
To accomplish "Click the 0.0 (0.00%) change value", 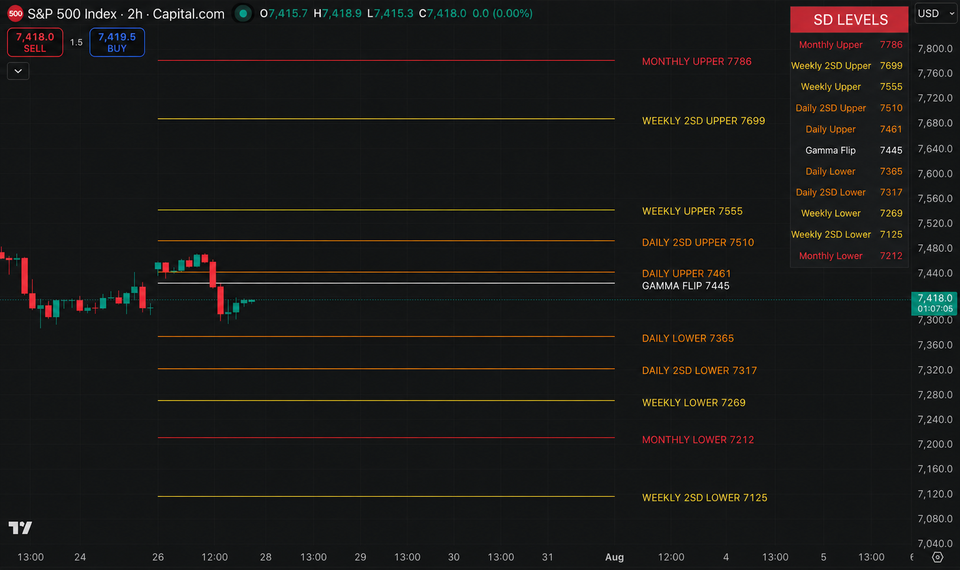I will click(503, 13).
